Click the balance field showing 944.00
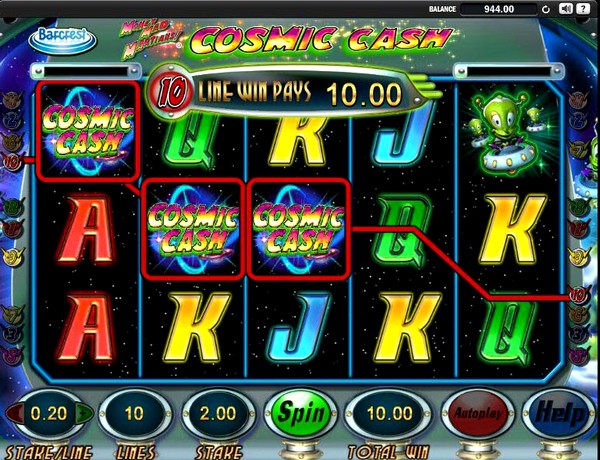The width and height of the screenshot is (600, 460). (x=499, y=9)
